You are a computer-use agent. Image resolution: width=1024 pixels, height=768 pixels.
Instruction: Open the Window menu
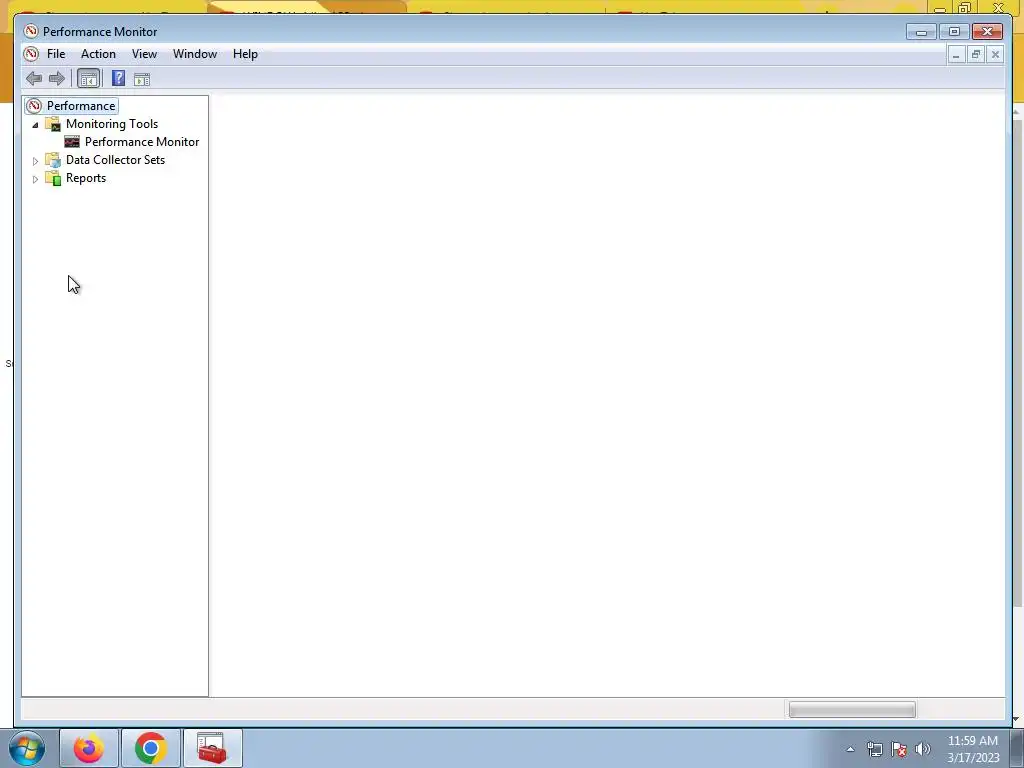pyautogui.click(x=195, y=54)
